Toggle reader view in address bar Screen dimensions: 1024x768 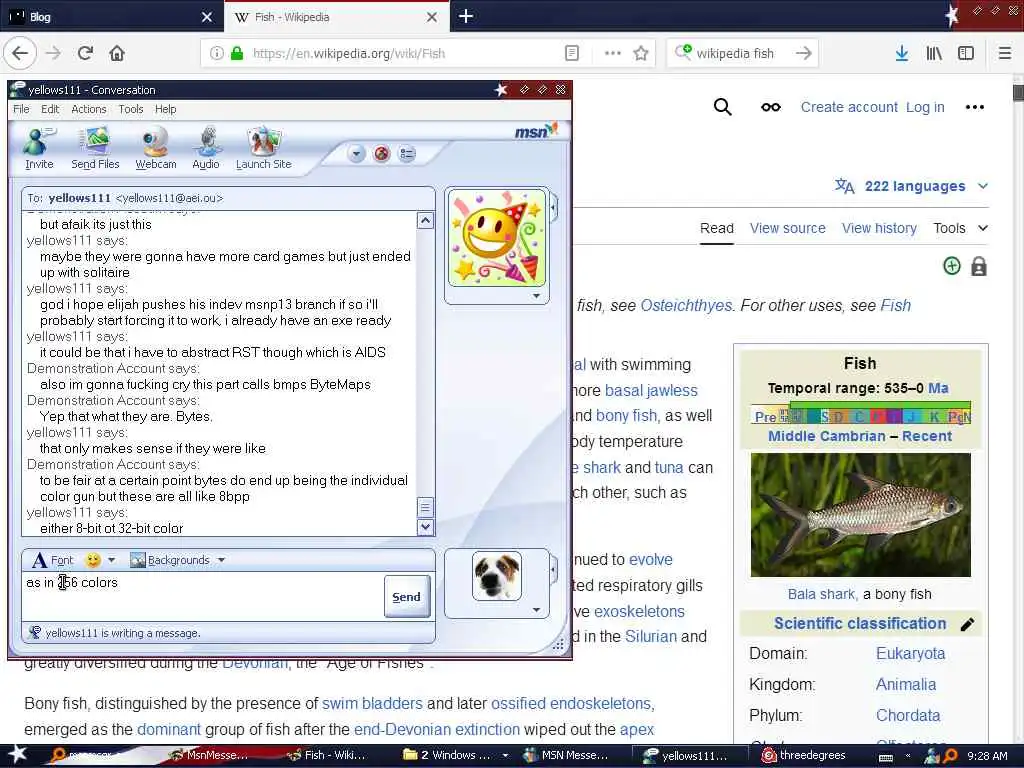[x=571, y=53]
